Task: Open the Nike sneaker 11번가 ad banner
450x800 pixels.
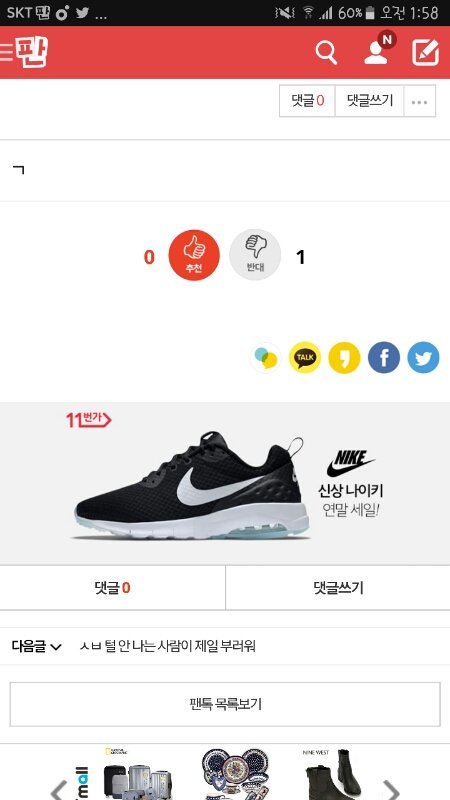Action: [225, 483]
